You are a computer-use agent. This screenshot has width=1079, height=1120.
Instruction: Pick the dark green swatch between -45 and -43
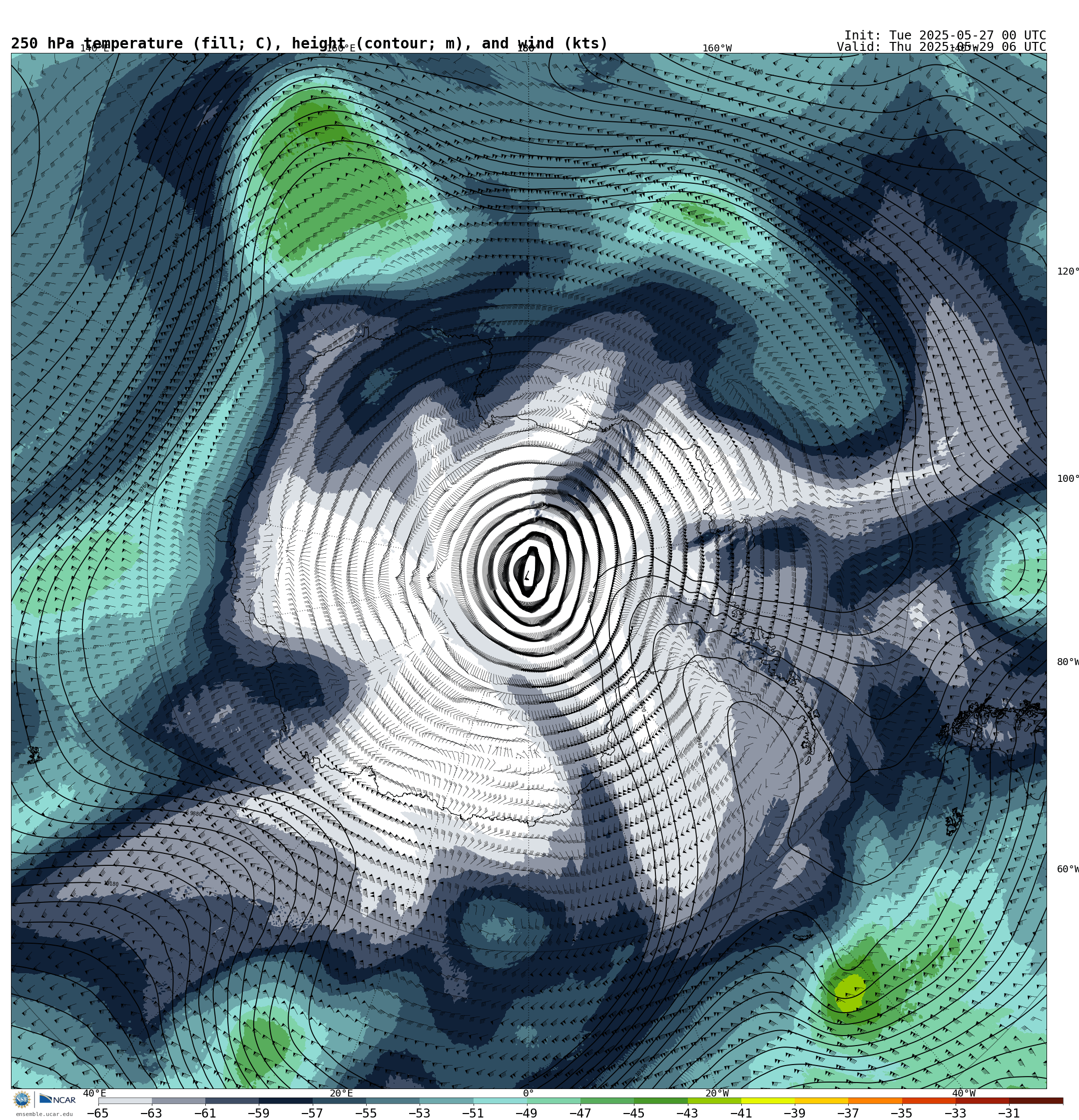click(x=661, y=1101)
